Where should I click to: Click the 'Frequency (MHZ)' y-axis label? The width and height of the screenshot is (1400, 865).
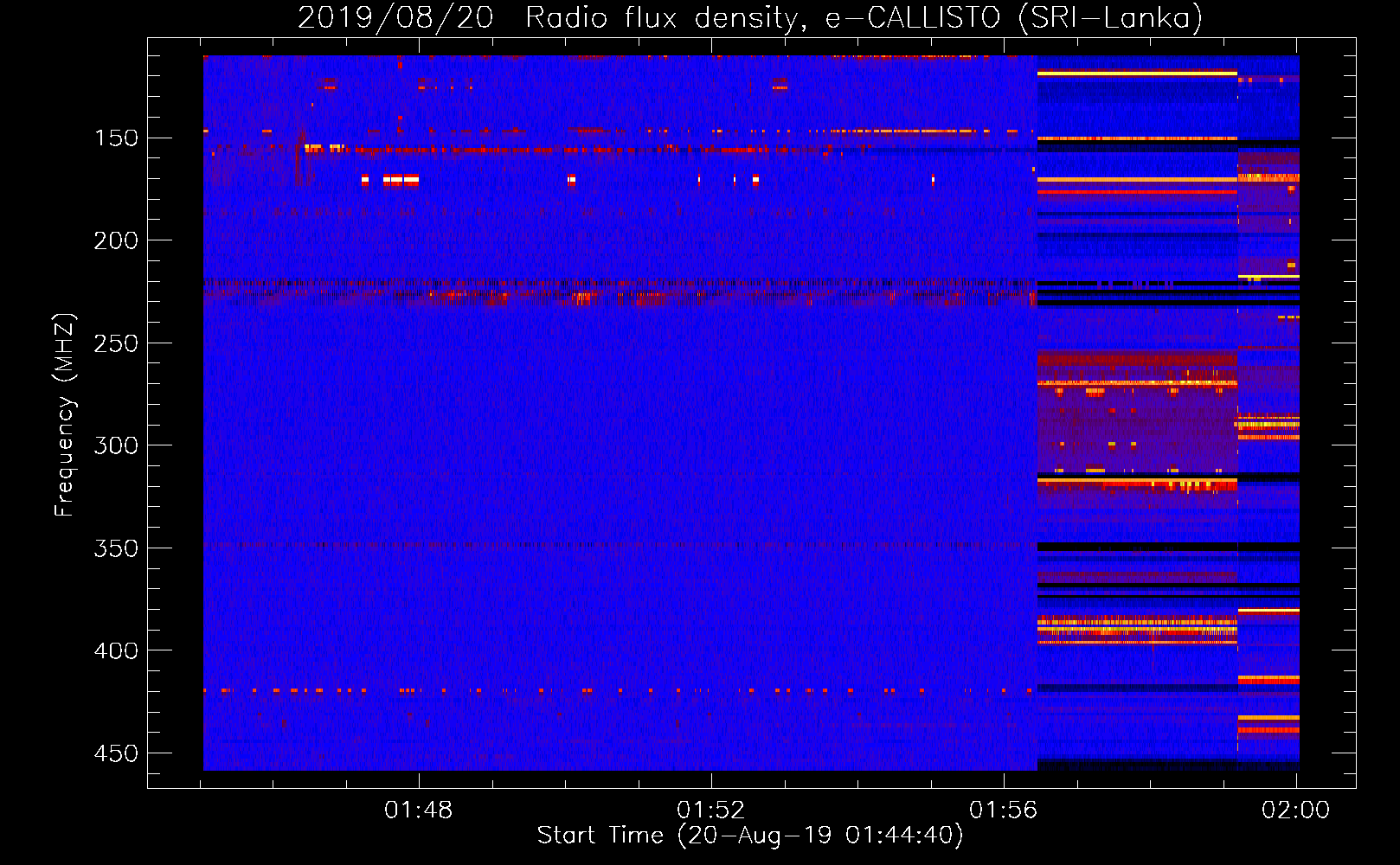pos(64,414)
